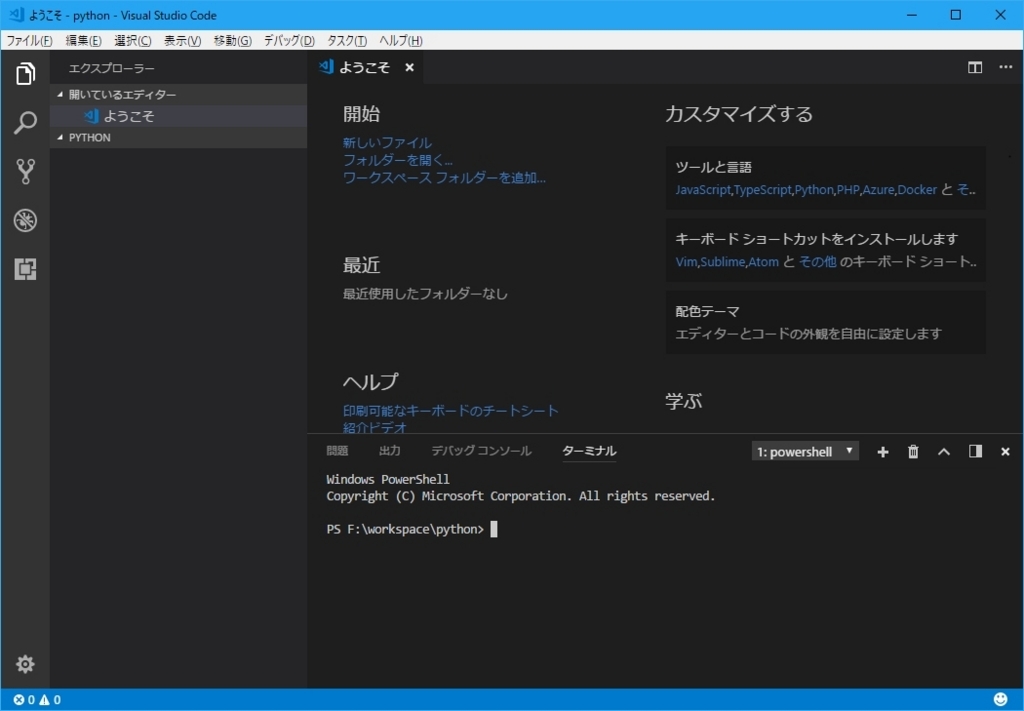Open the 移動(G) menu

coord(232,40)
